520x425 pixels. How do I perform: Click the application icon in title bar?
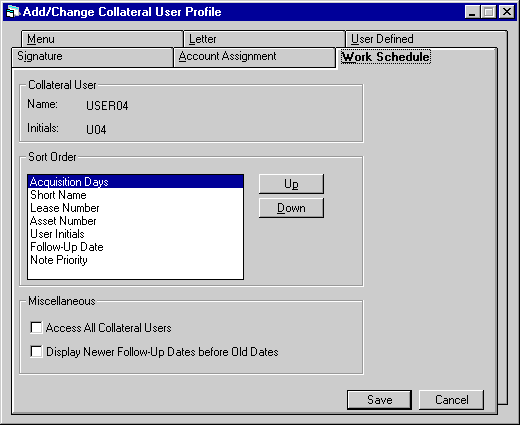click(13, 12)
